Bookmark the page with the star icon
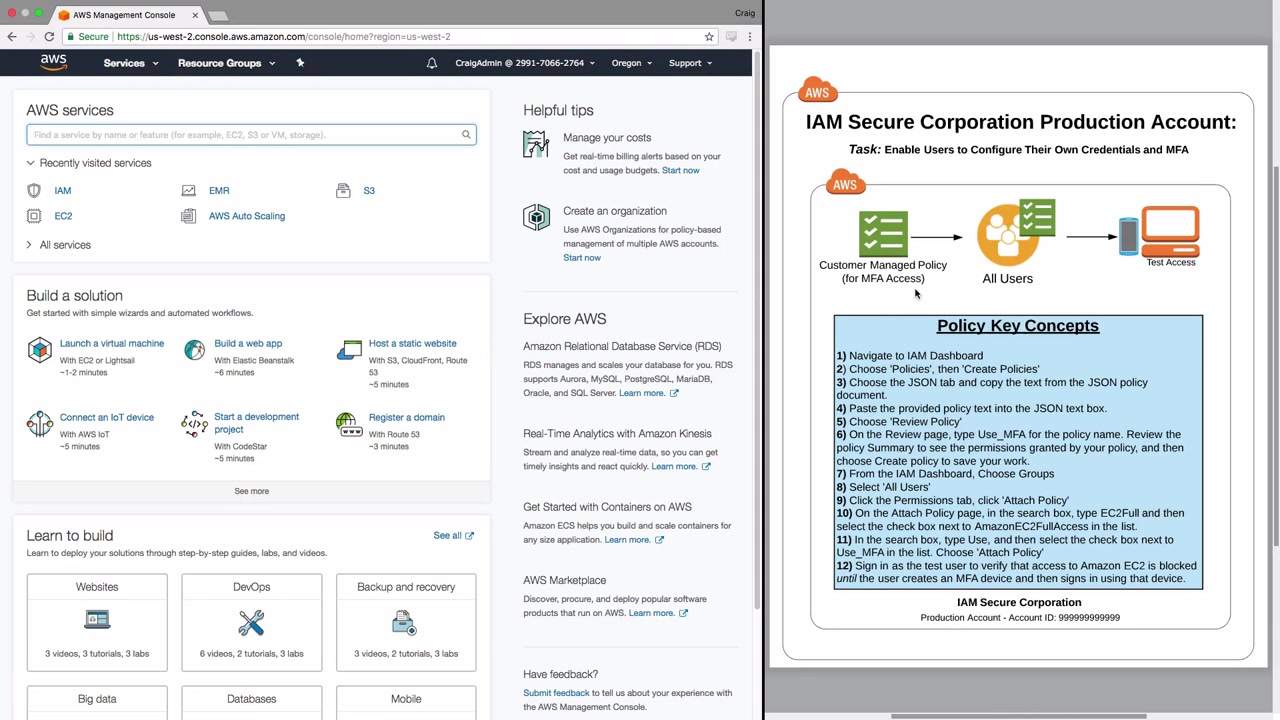The image size is (1280, 720). pos(709,37)
